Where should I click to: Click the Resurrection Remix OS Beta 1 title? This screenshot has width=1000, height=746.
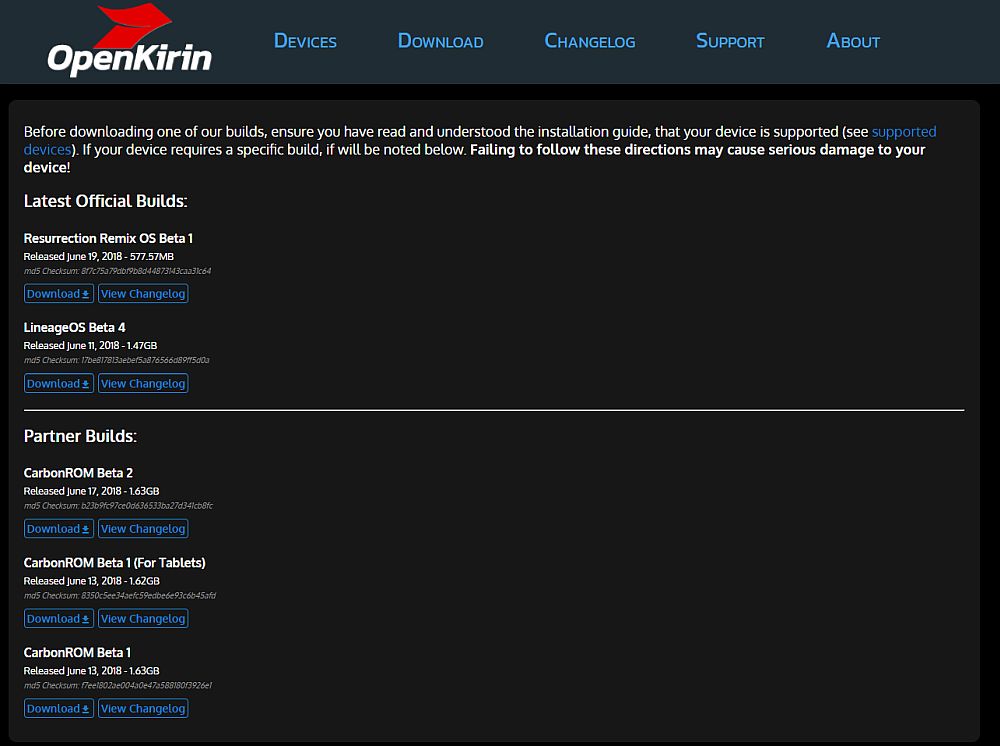108,238
